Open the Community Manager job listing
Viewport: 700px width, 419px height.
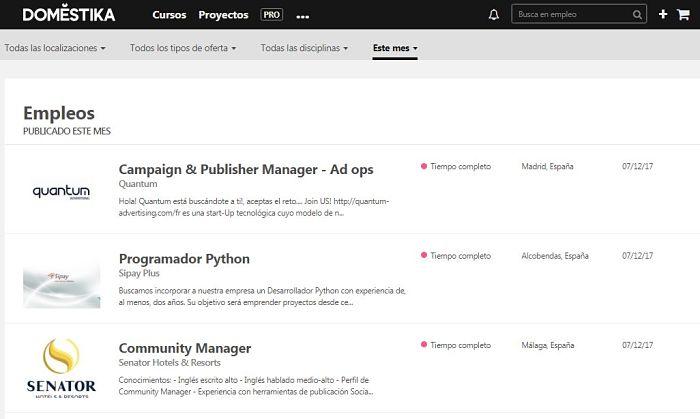[x=185, y=348]
